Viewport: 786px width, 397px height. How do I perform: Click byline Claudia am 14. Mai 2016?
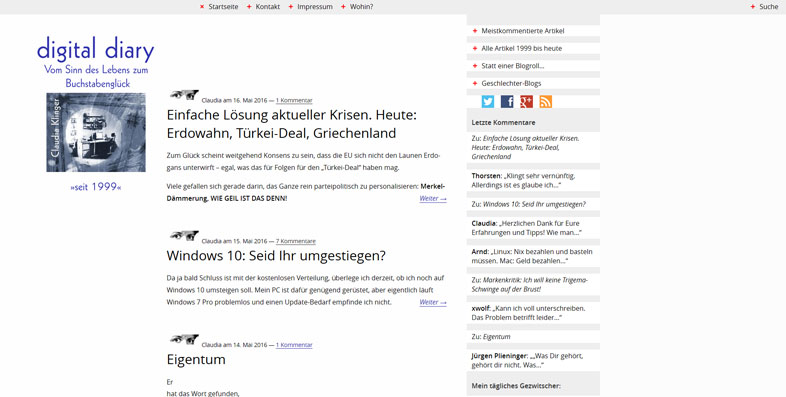point(235,345)
